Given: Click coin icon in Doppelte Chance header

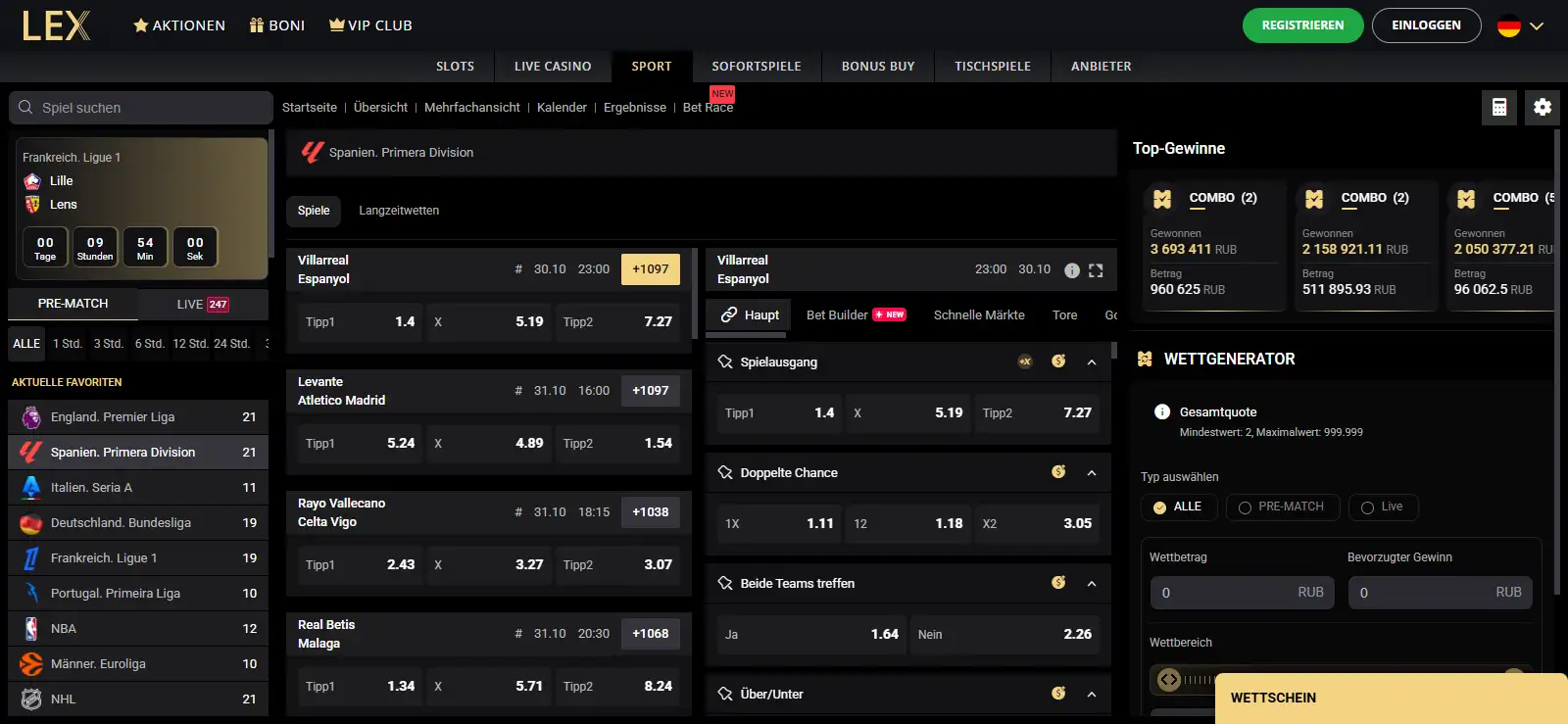Looking at the screenshot, I should (1058, 472).
